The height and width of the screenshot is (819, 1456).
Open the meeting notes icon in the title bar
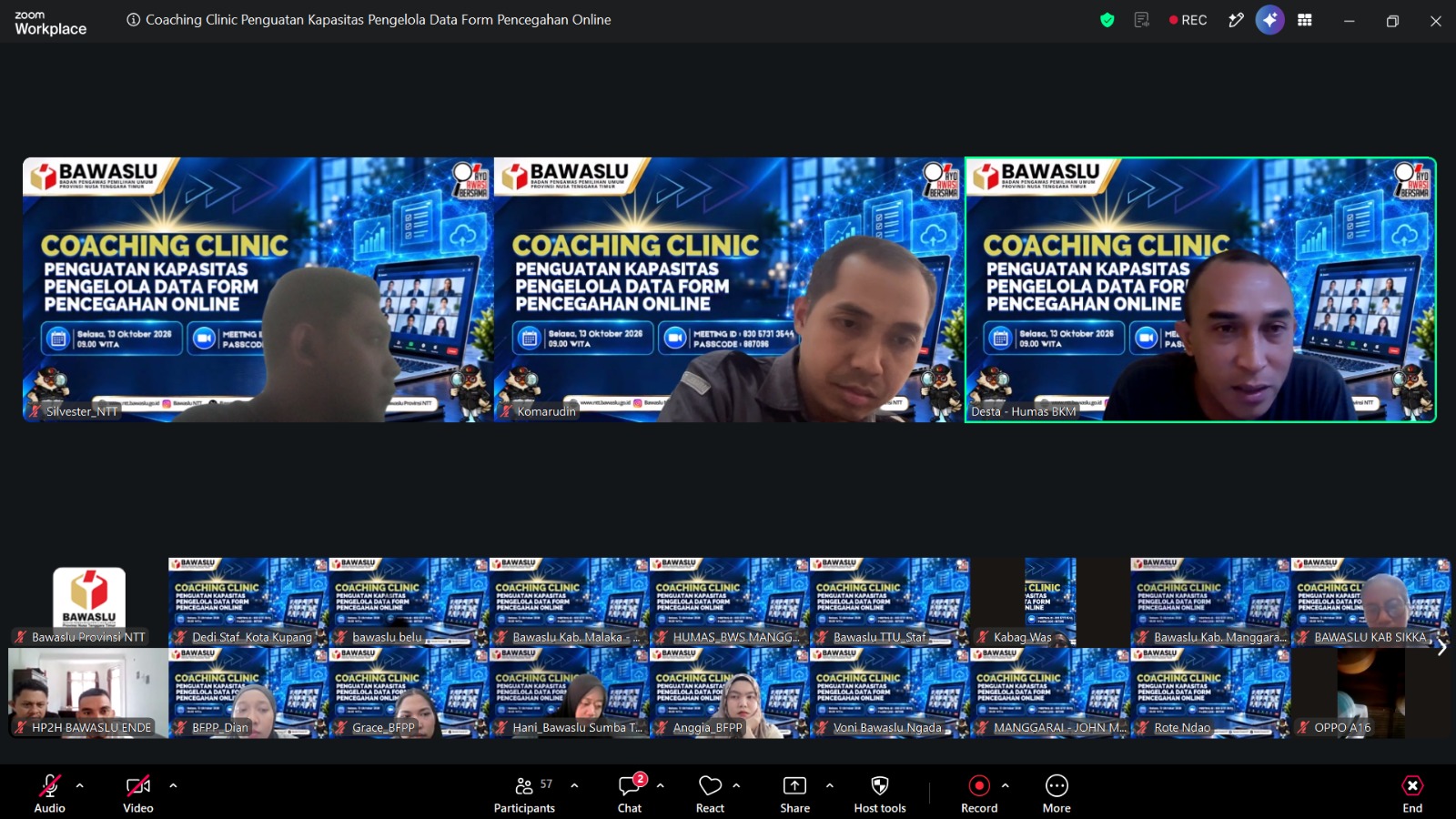(1142, 20)
